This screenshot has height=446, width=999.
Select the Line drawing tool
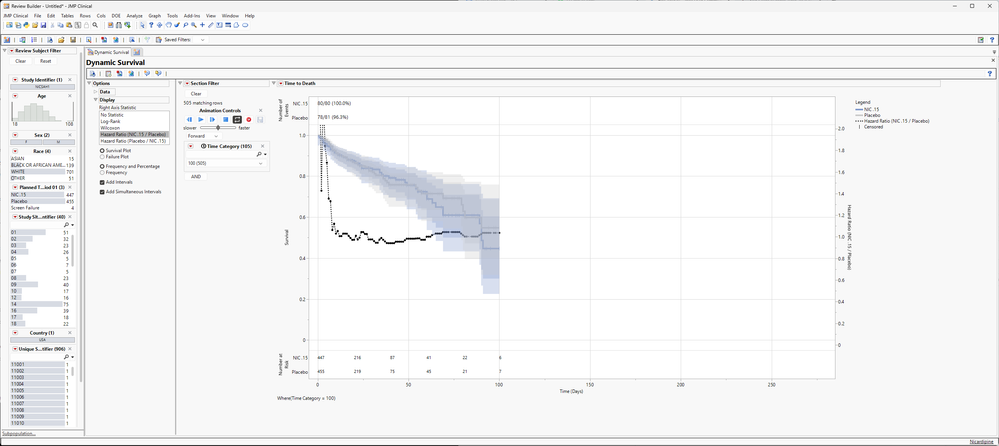pyautogui.click(x=211, y=25)
